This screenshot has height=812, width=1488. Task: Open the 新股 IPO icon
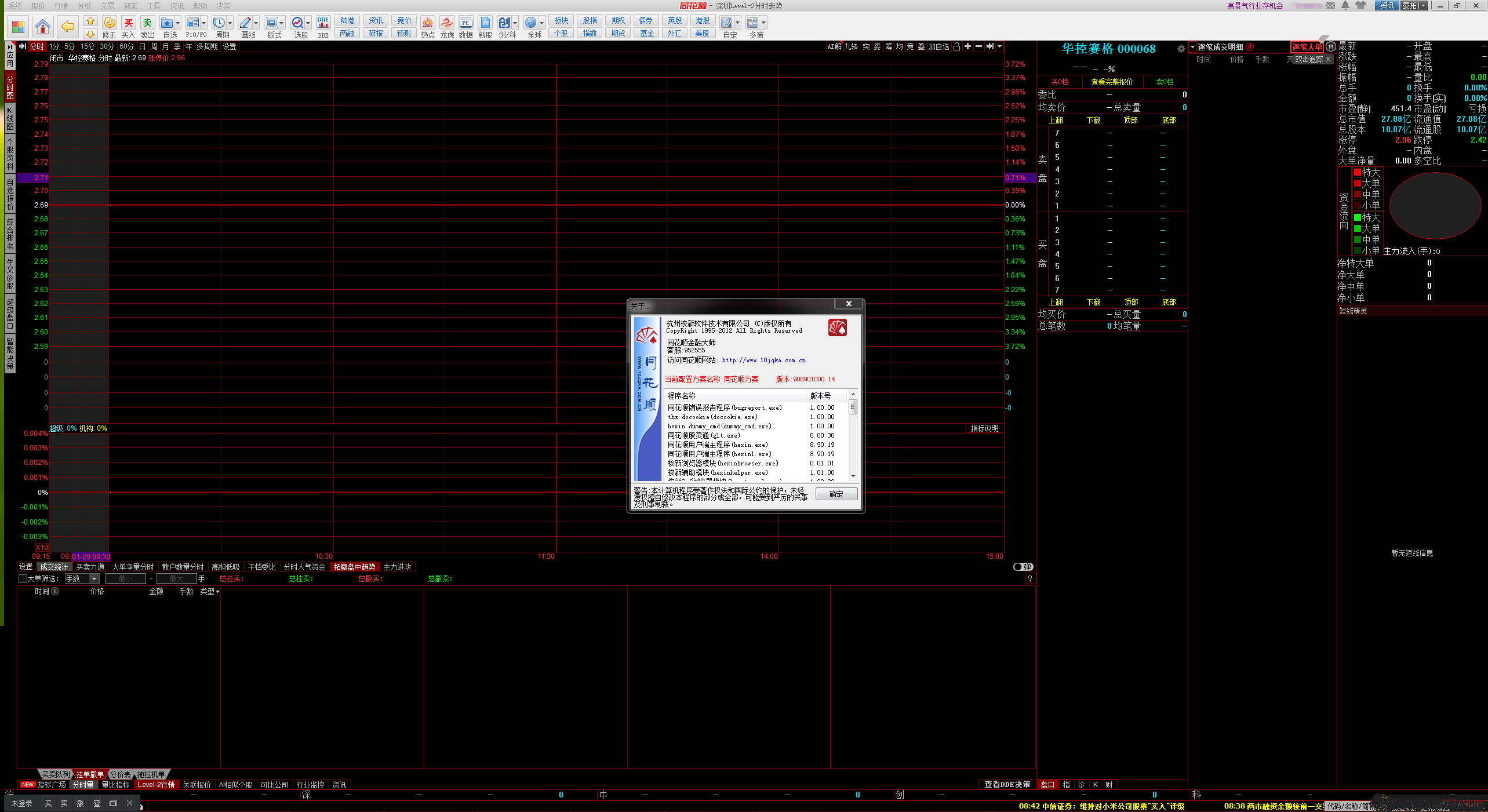tap(485, 23)
